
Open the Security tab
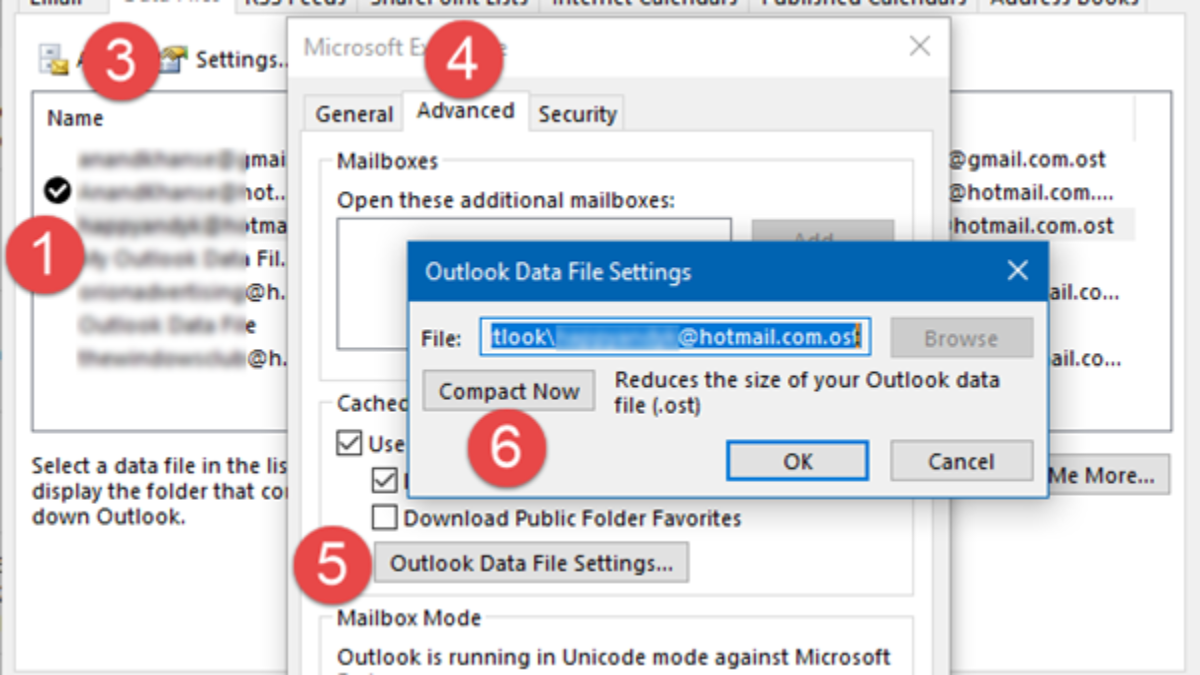[x=577, y=114]
